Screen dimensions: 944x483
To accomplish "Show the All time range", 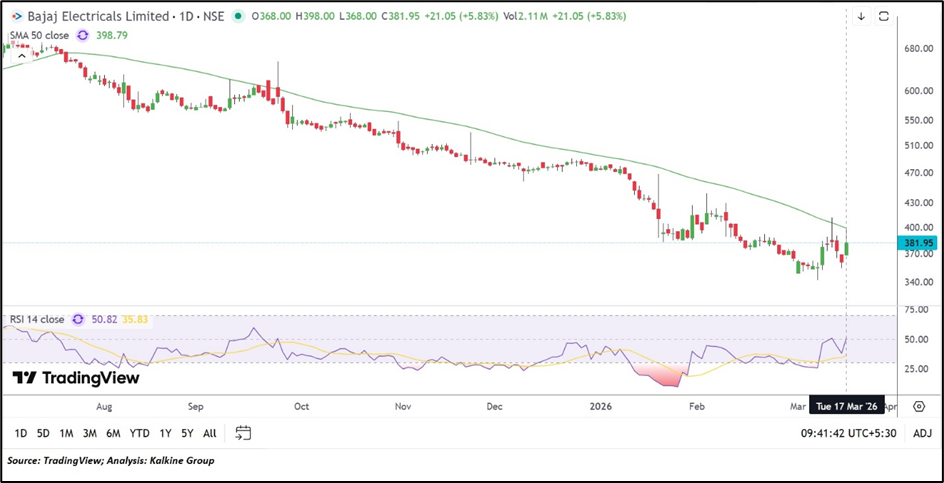I will pos(209,433).
